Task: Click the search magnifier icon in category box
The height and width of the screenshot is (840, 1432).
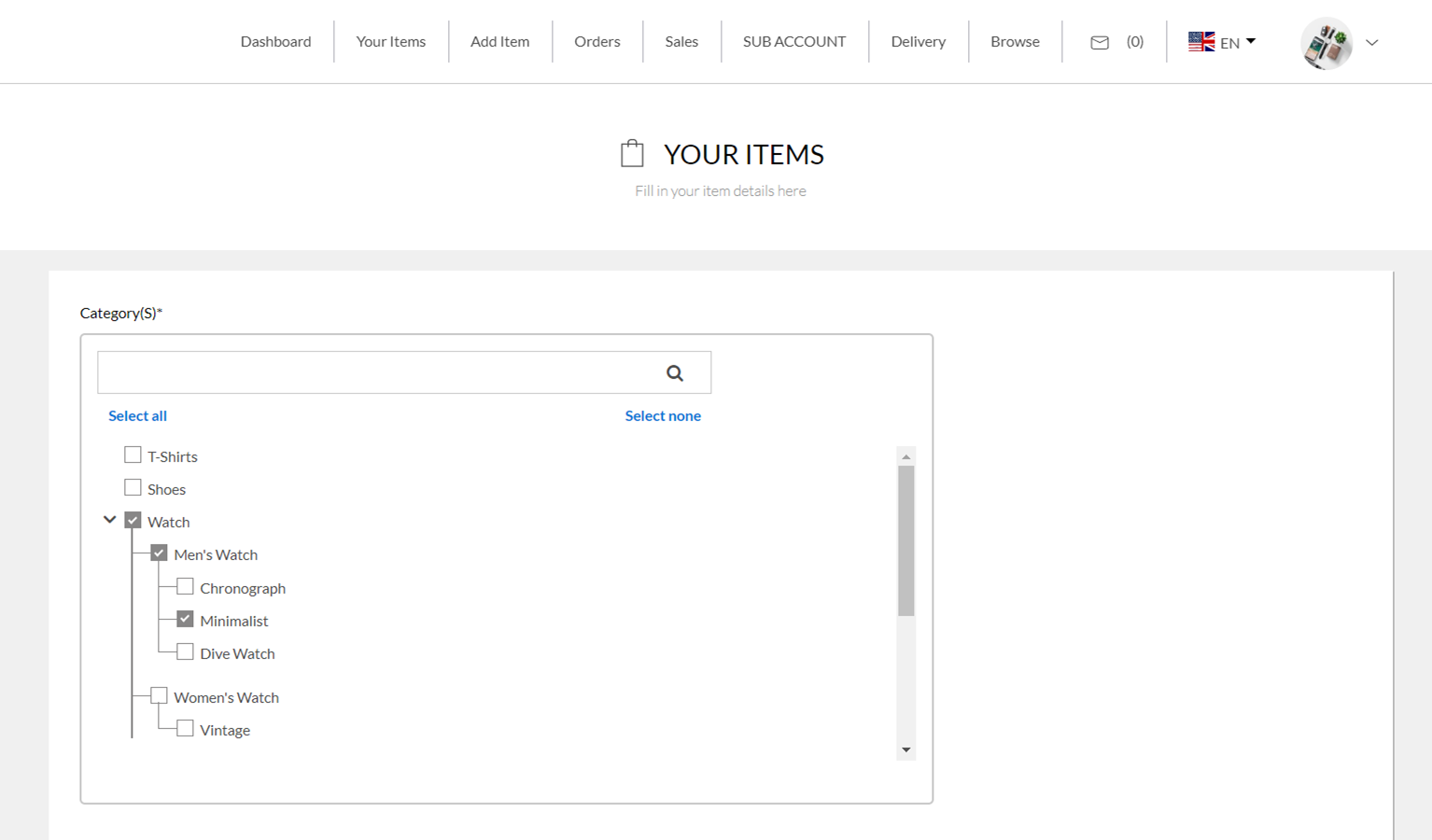Action: click(x=674, y=373)
